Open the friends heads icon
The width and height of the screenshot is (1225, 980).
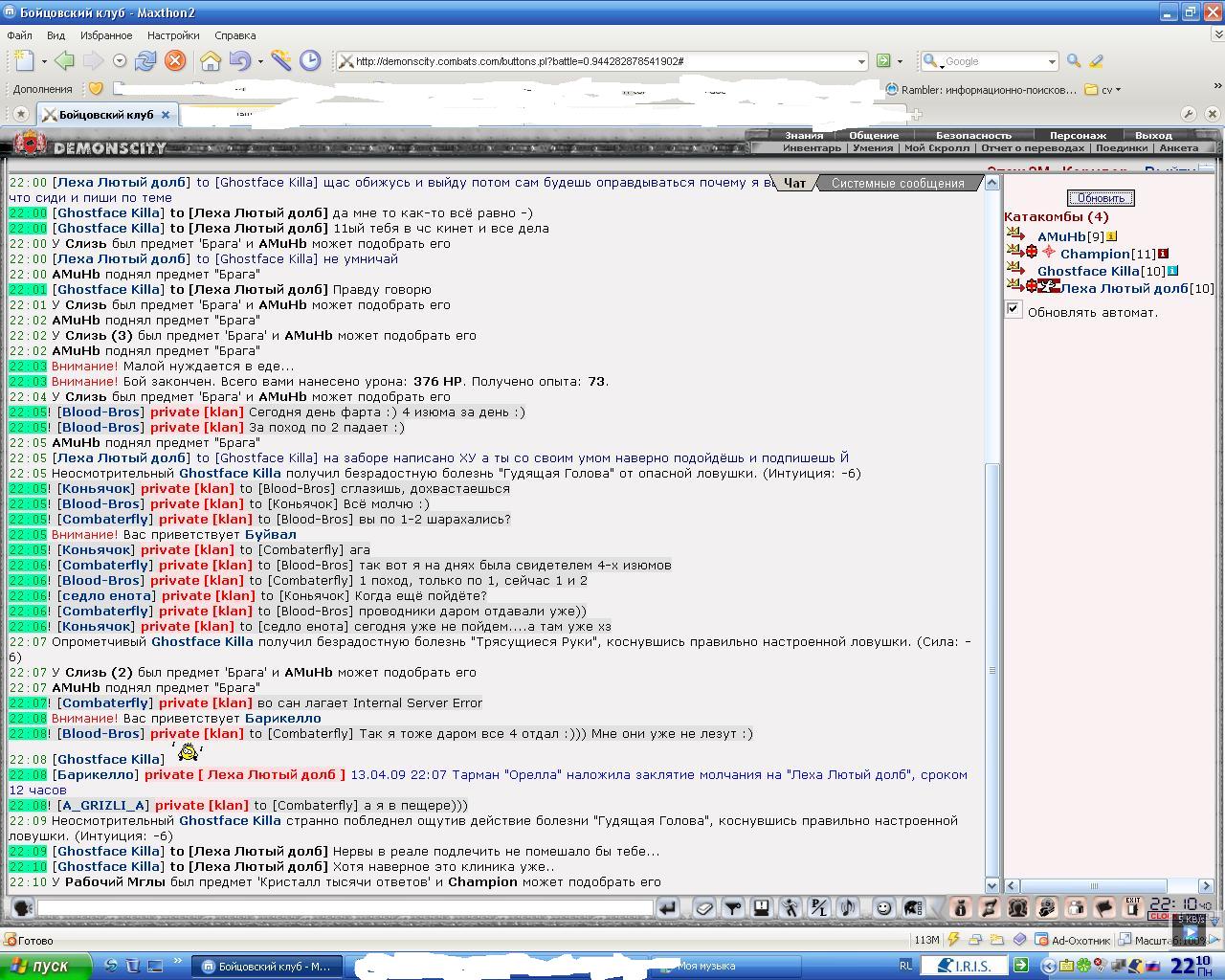[1017, 907]
